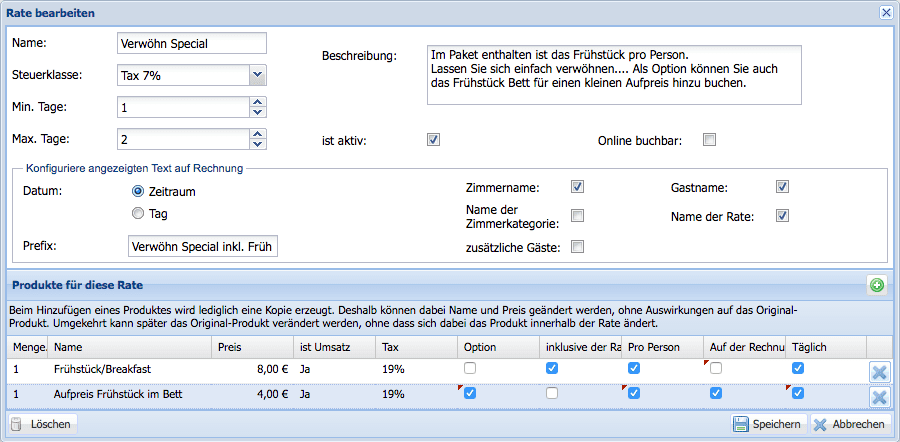Click the Prefix text field
This screenshot has height=442, width=900.
pyautogui.click(x=203, y=246)
